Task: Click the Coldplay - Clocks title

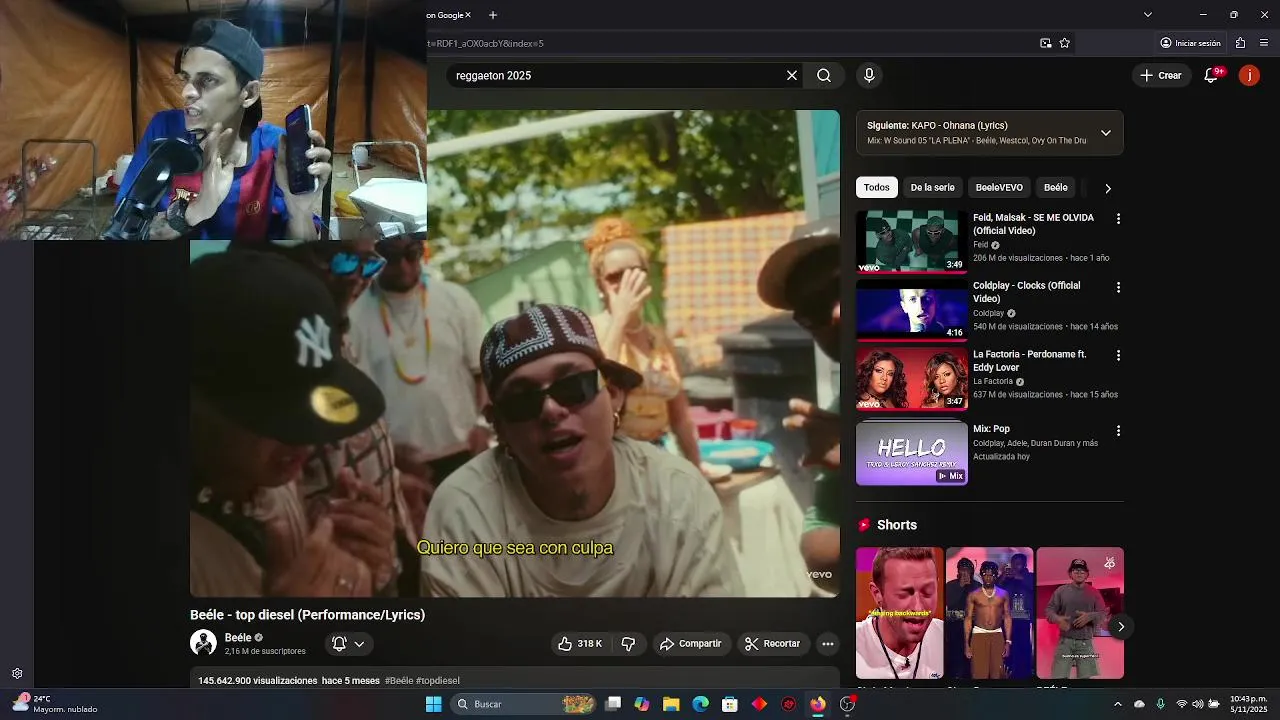Action: tap(1026, 292)
